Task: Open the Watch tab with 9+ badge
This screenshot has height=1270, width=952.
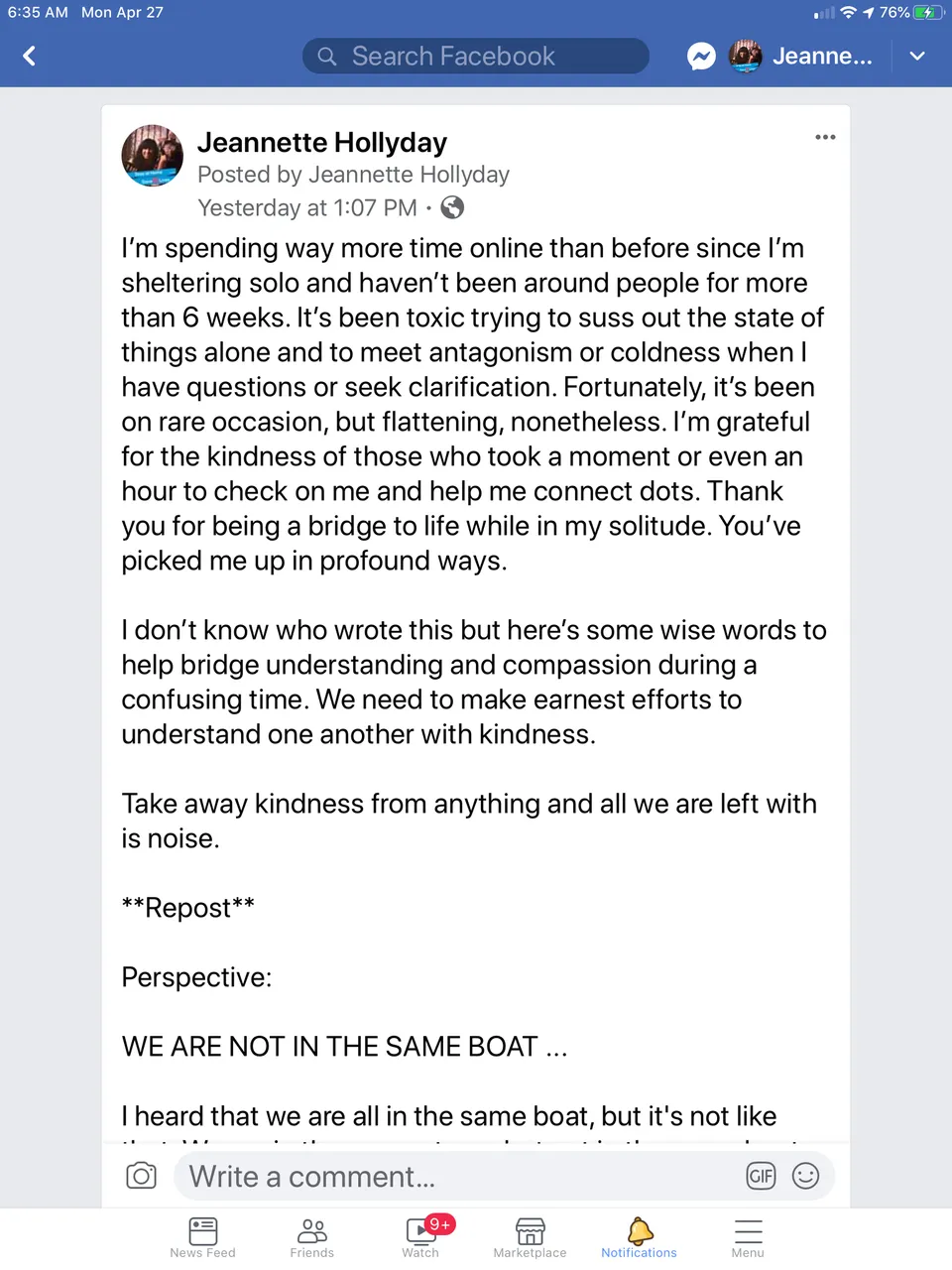Action: pos(421,1237)
